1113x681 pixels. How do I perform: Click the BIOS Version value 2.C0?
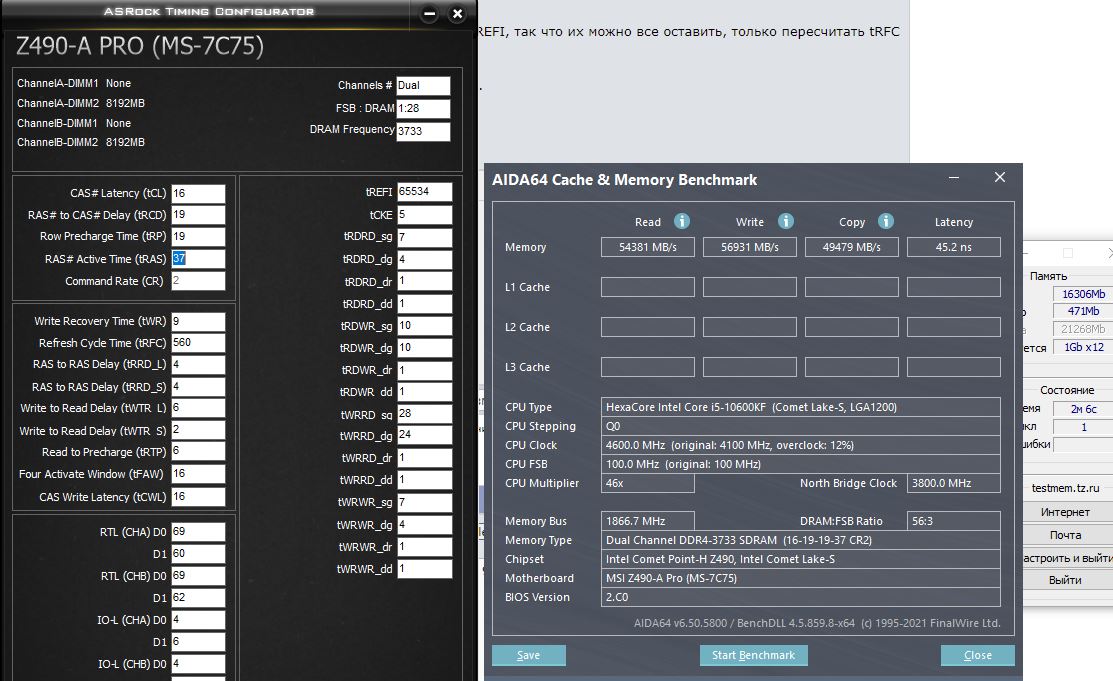(801, 597)
